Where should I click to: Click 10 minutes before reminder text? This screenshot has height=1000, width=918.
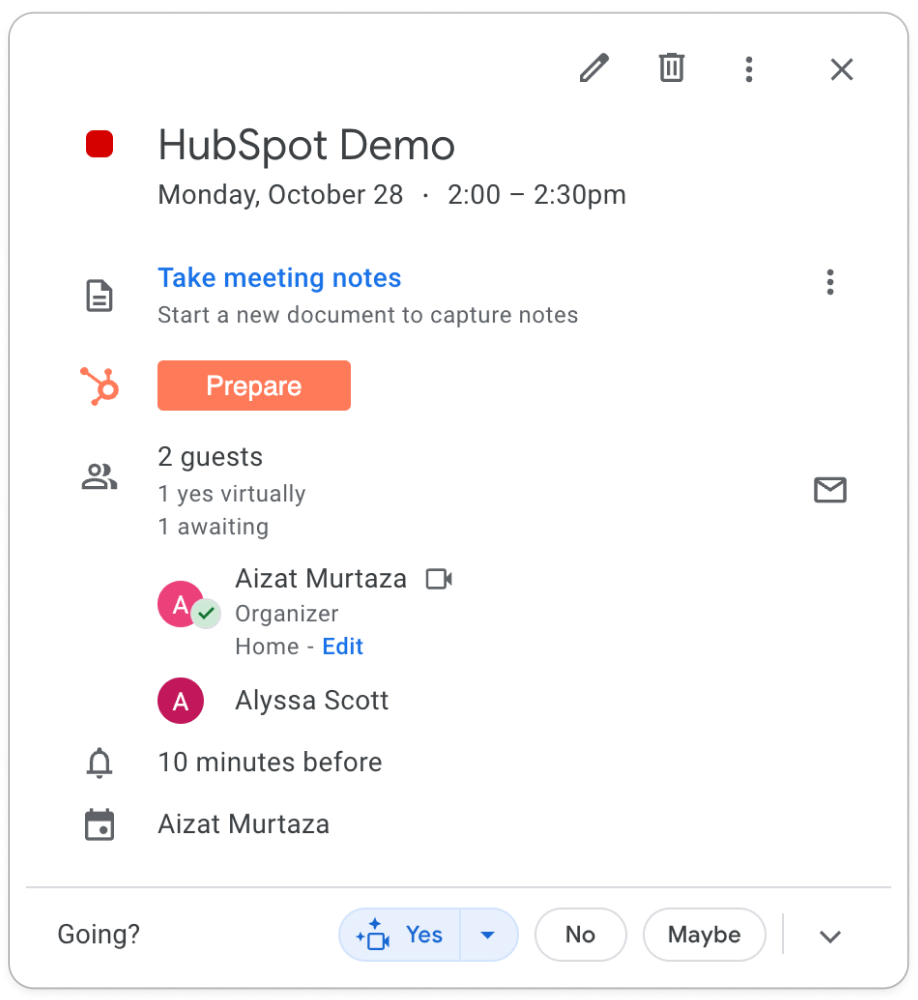[270, 762]
